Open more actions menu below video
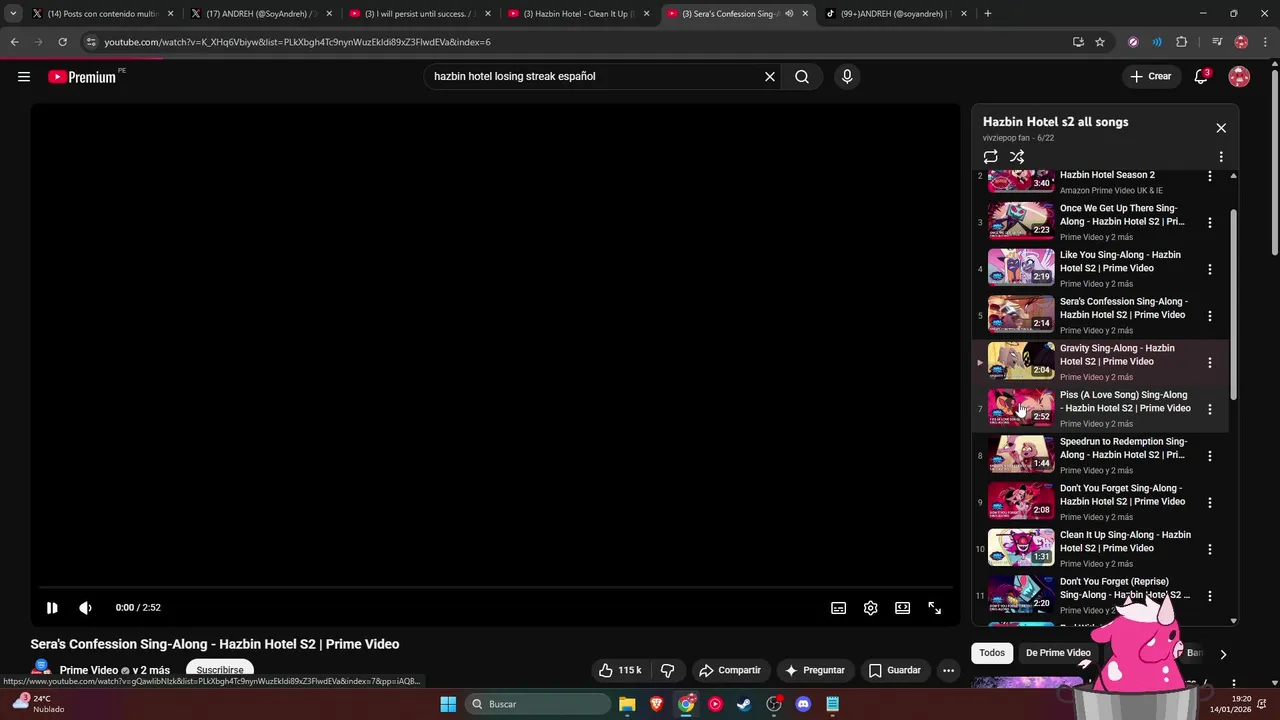 [x=948, y=670]
